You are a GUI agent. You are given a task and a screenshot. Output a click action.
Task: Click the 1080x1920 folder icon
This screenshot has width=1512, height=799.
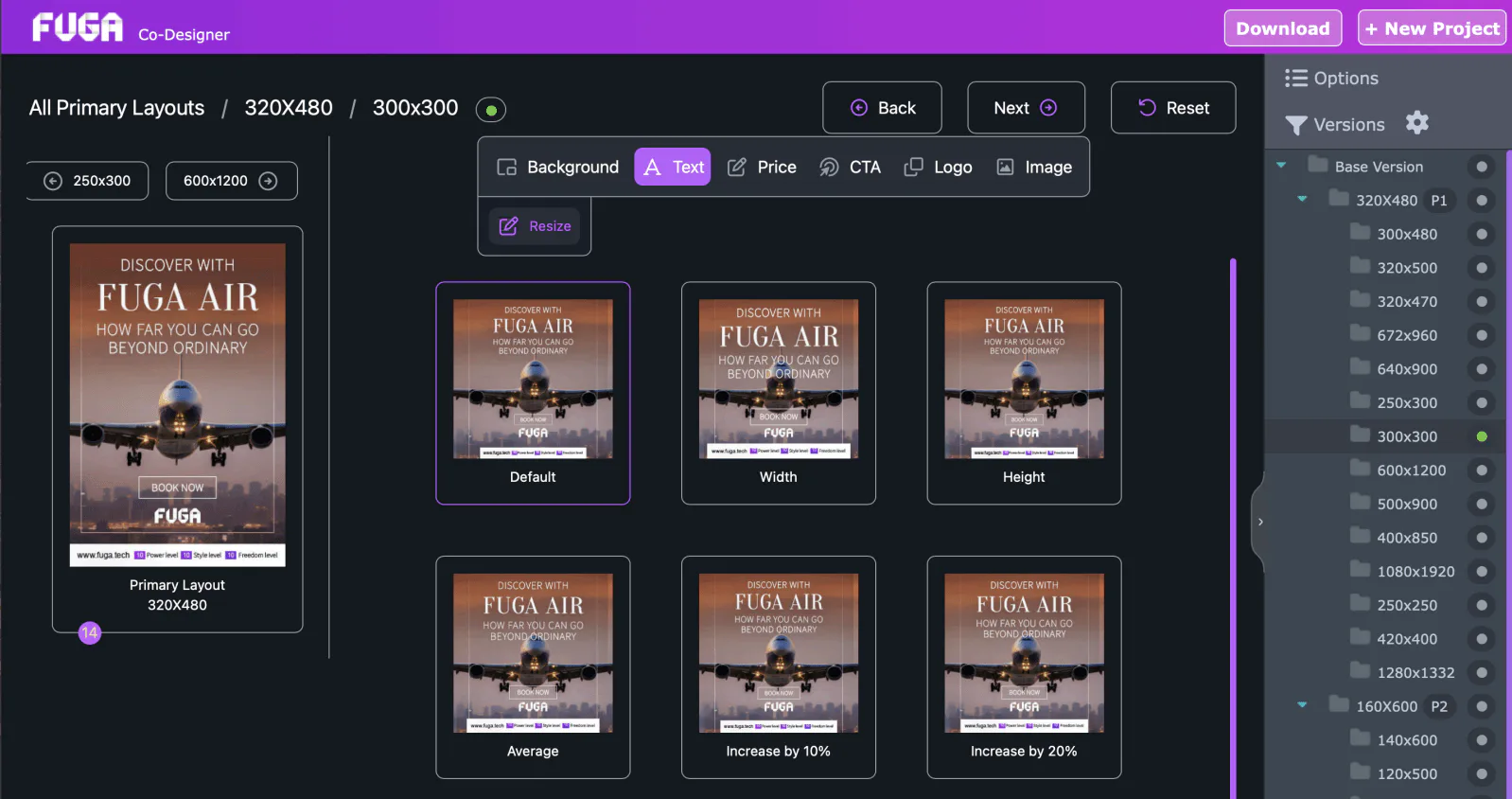(1360, 570)
